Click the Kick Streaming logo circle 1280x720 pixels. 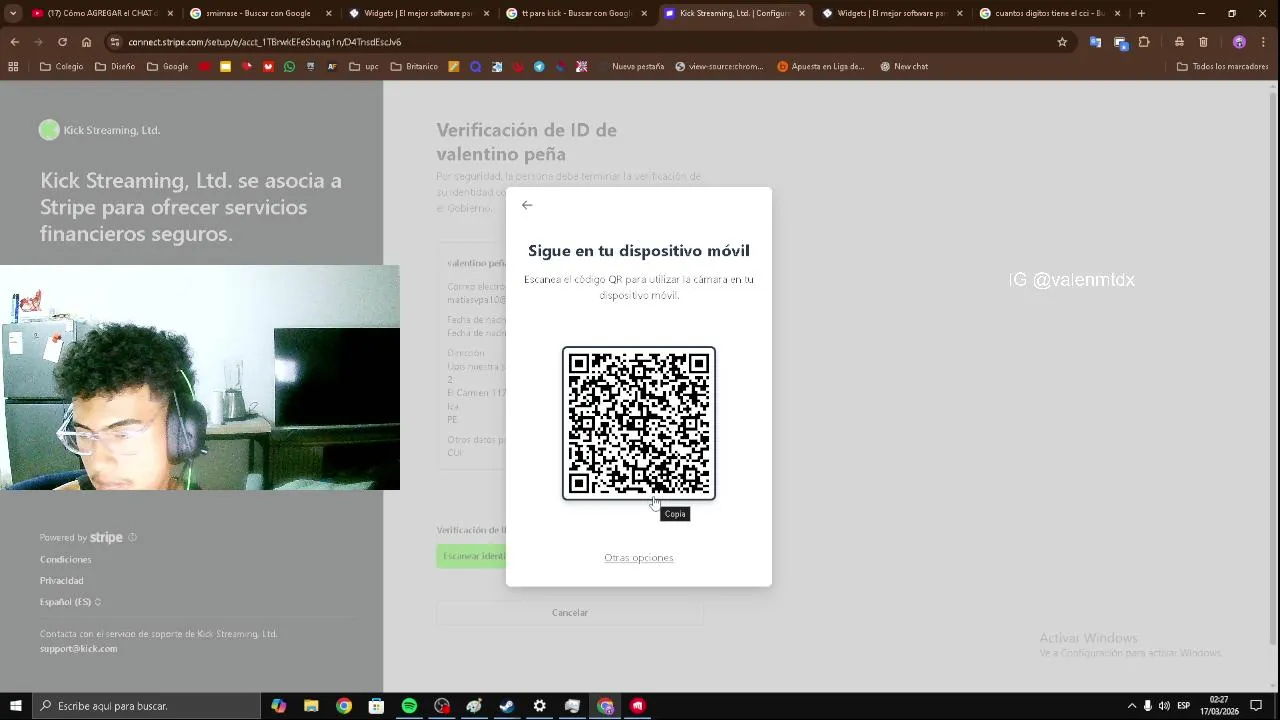[x=49, y=130]
